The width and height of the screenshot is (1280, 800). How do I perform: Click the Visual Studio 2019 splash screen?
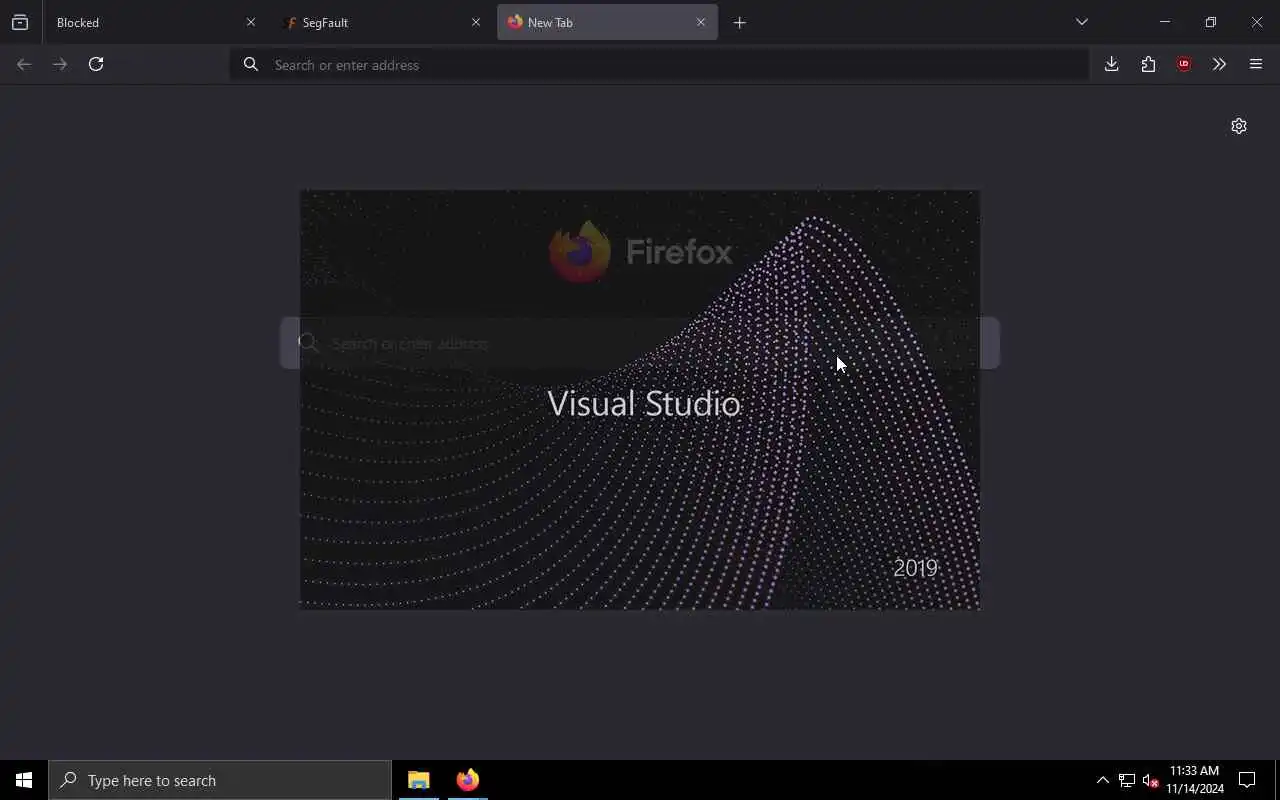[640, 399]
